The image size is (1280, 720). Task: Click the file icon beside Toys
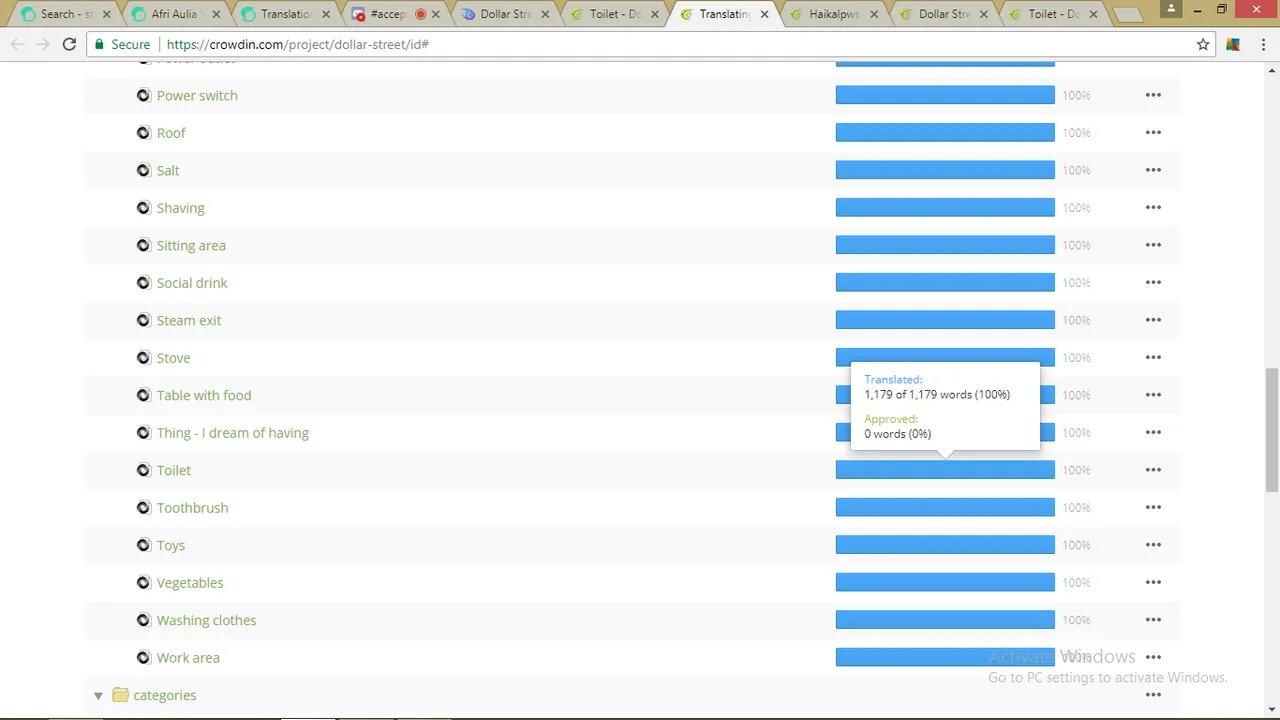point(143,545)
